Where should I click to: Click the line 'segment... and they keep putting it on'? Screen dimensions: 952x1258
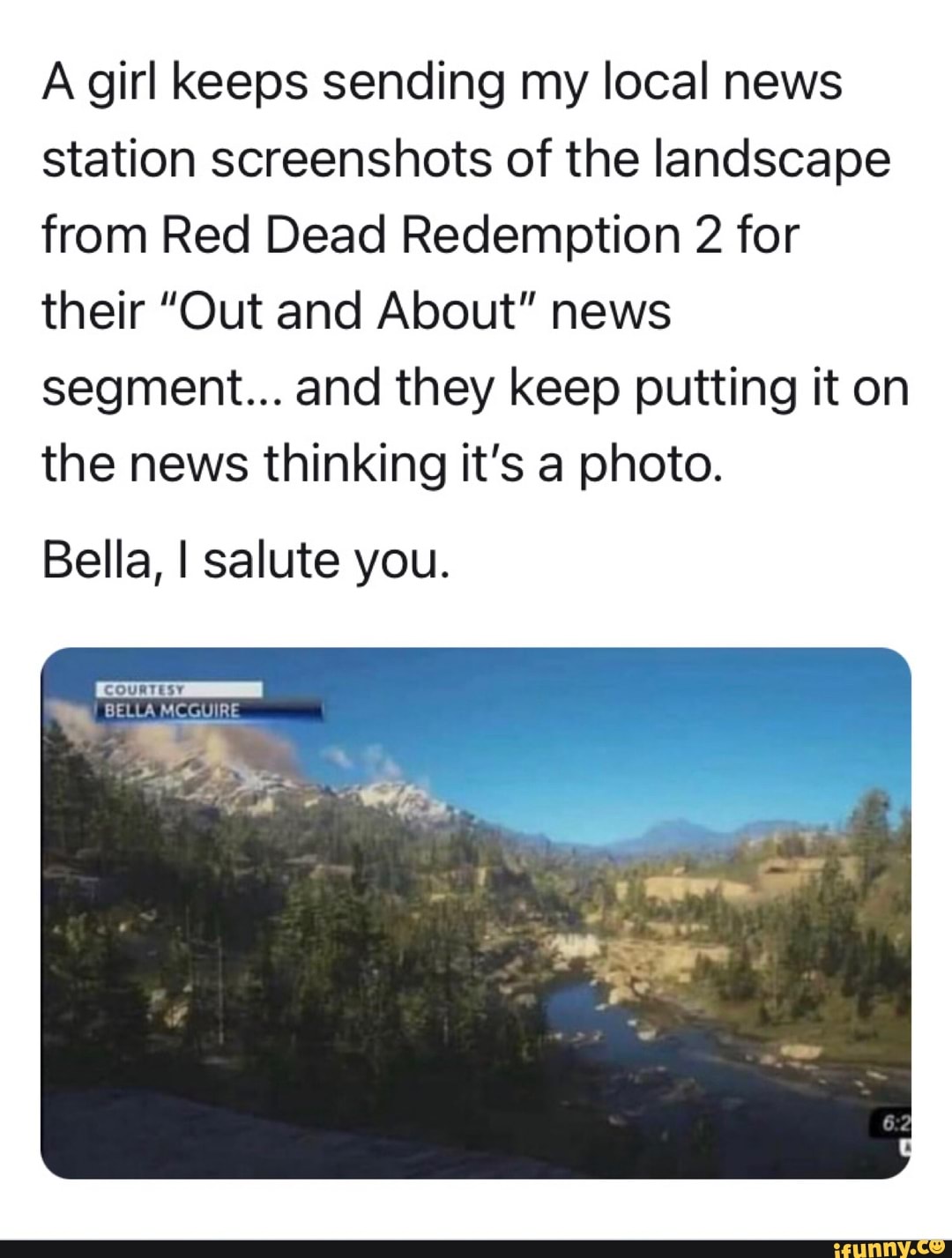pos(475,388)
